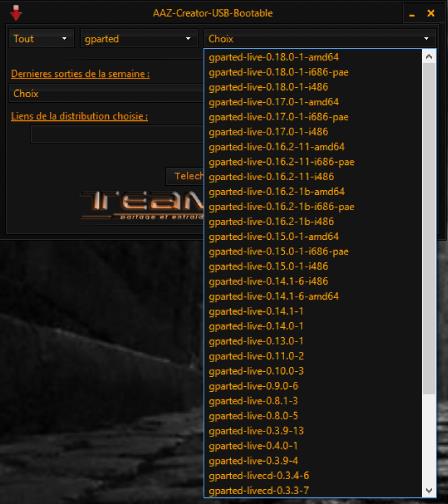
Task: Click the version list scrollbar thumb
Action: pyautogui.click(x=429, y=228)
